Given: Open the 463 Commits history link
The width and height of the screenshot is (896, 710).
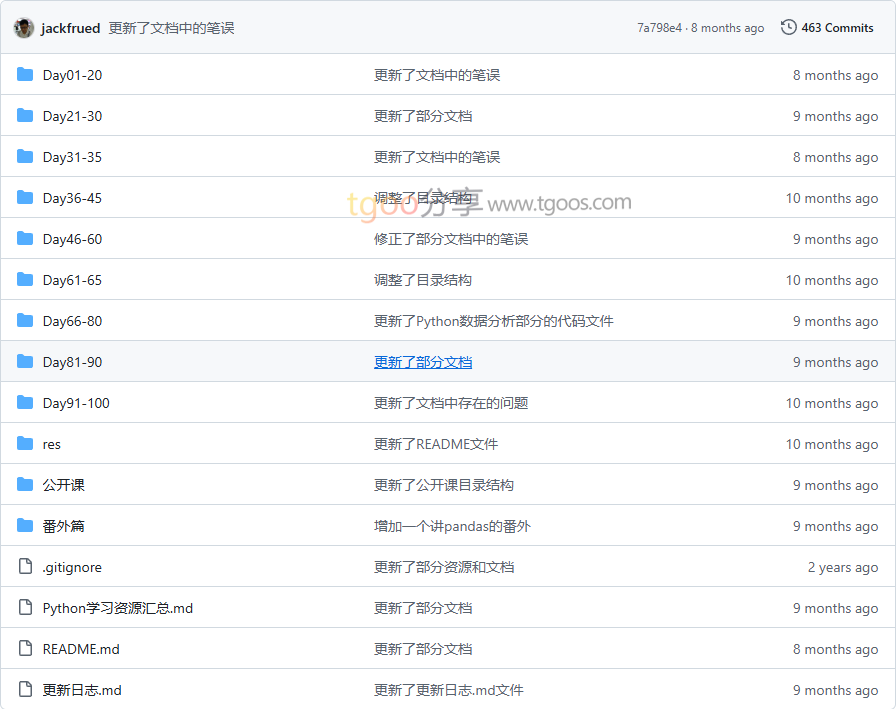Looking at the screenshot, I should click(837, 28).
